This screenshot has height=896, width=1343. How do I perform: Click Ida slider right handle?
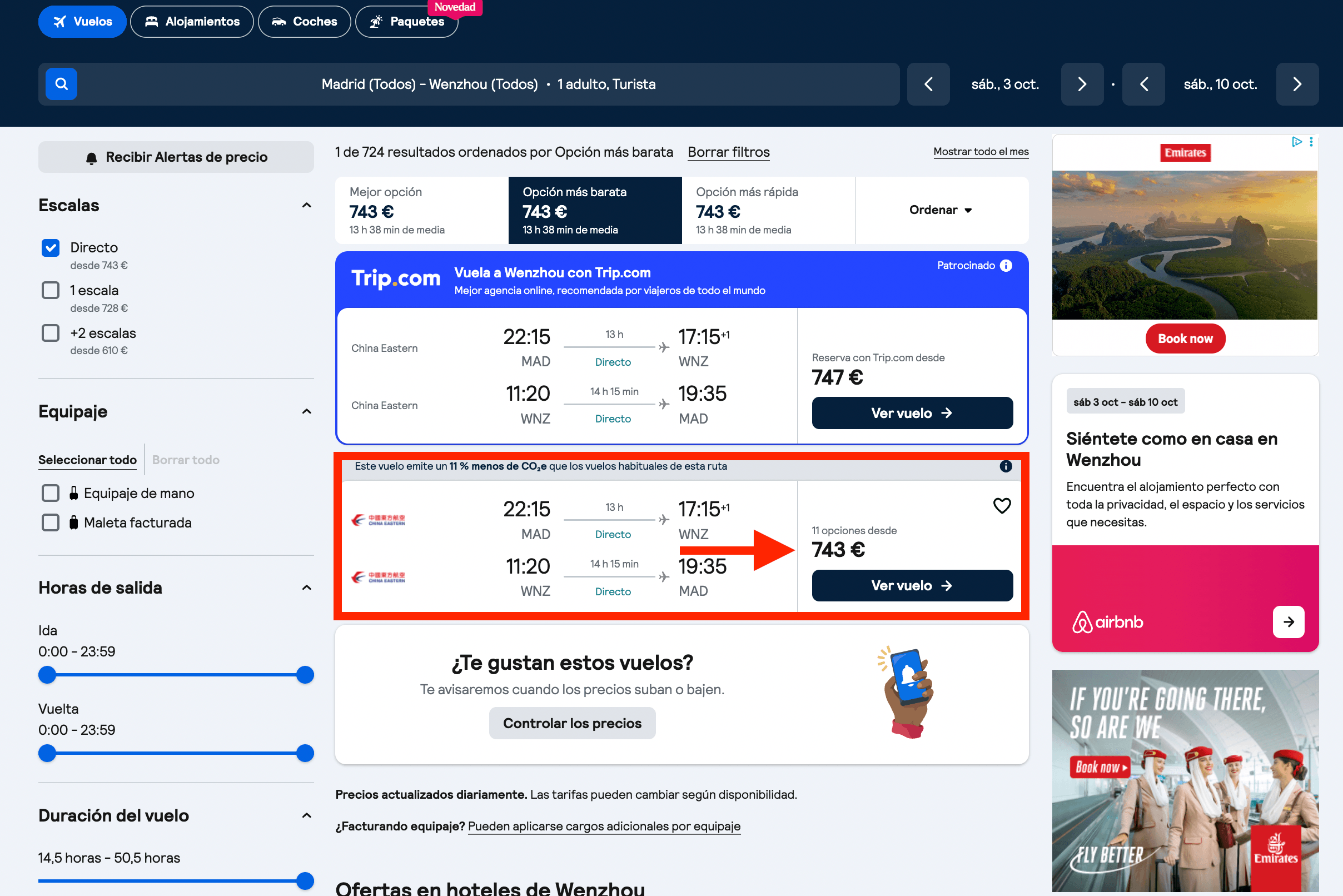(x=305, y=675)
